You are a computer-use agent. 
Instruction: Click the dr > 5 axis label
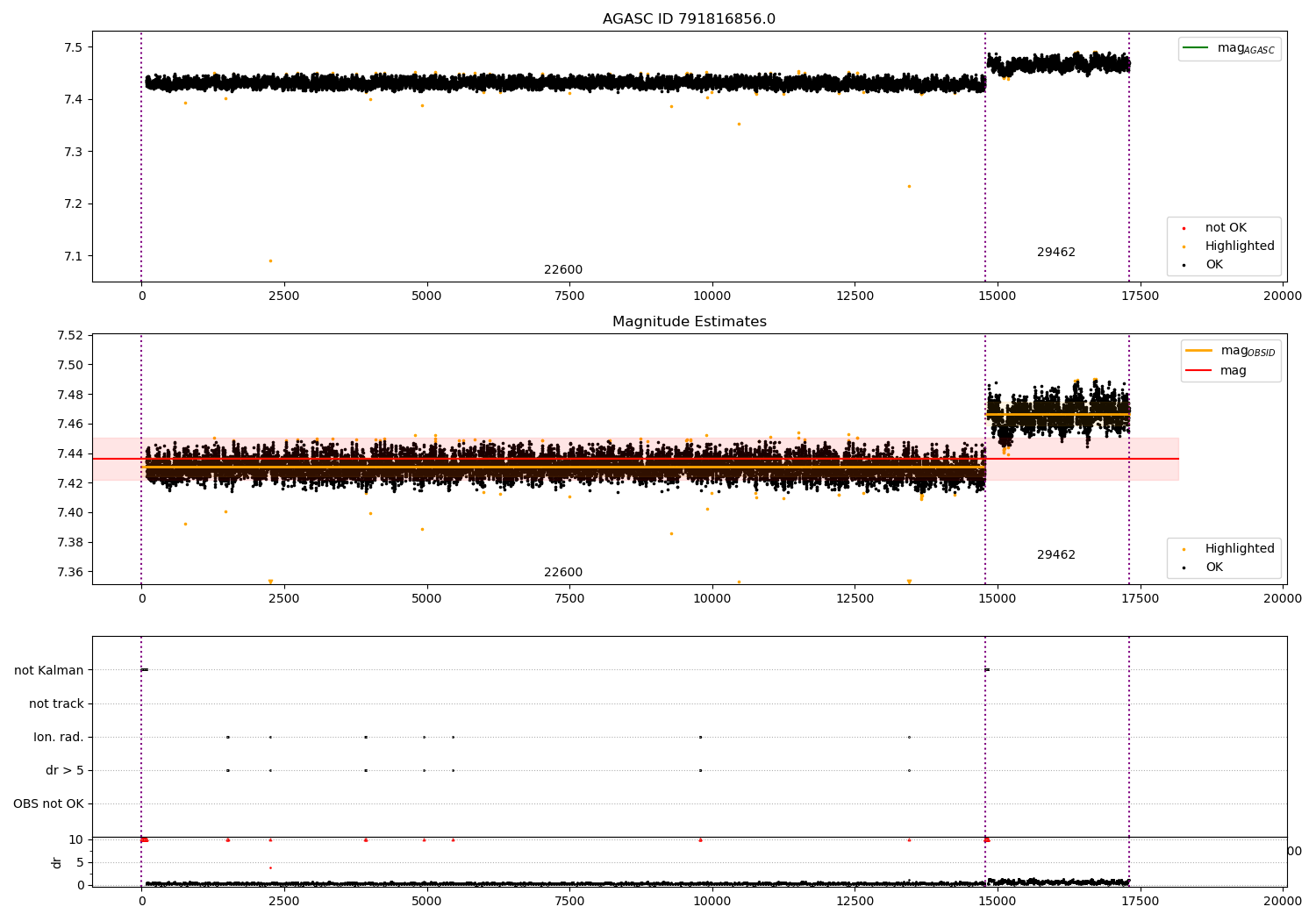pos(65,771)
